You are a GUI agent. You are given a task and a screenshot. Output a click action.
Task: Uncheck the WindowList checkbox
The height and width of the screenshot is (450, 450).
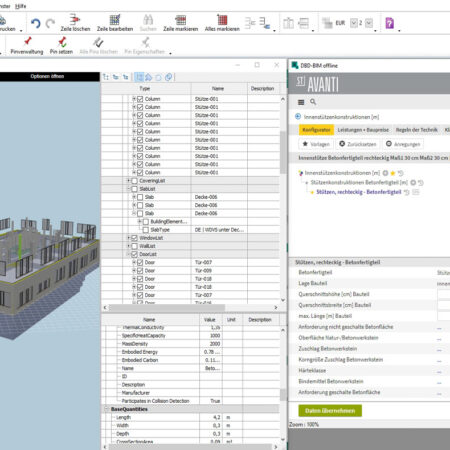[134, 238]
